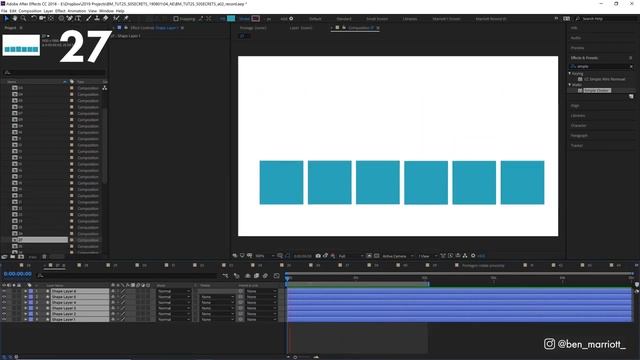Open the composition mini-flowchart in timeline

pos(225,276)
